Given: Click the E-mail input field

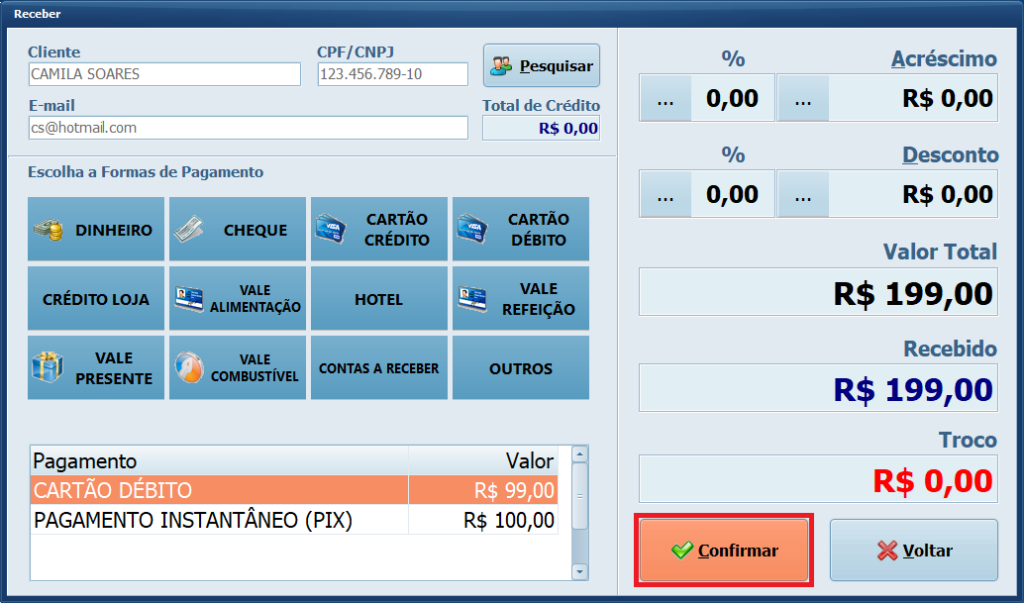Looking at the screenshot, I should point(248,128).
